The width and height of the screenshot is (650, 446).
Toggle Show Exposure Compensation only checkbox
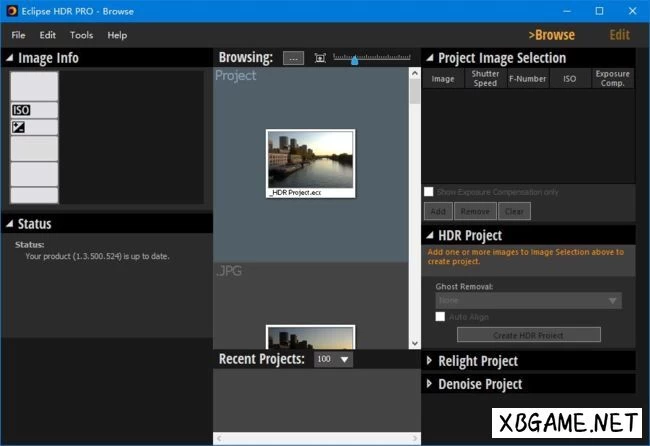[x=429, y=192]
